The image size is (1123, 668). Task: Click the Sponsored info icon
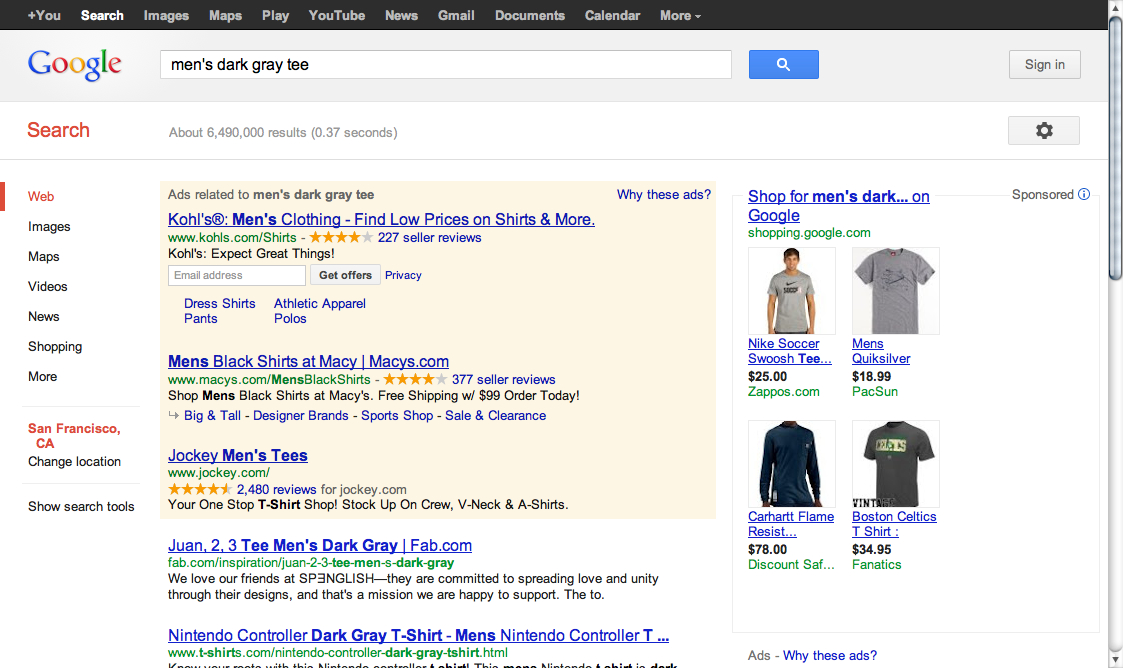click(x=1084, y=194)
